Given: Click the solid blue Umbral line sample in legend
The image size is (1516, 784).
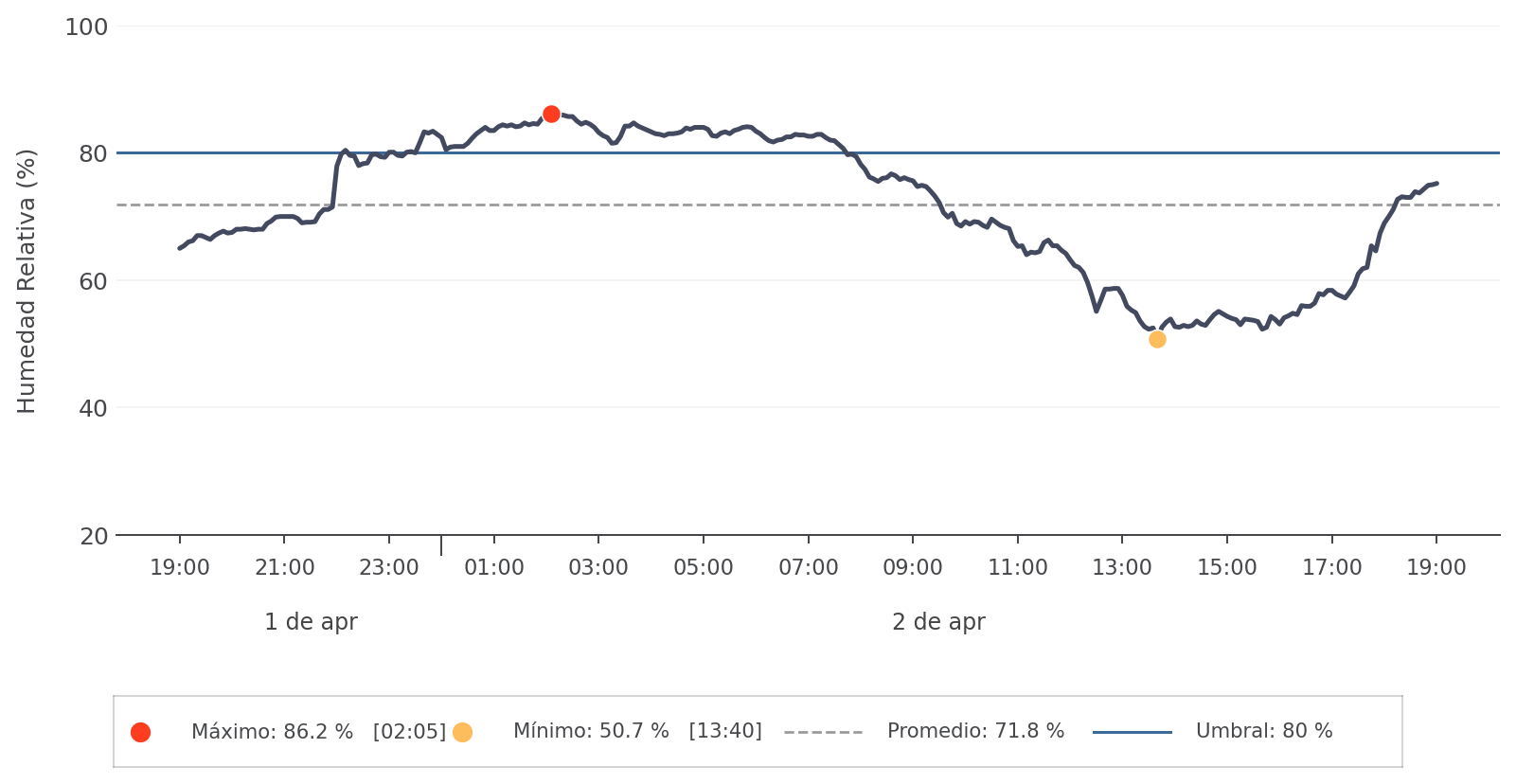Looking at the screenshot, I should coord(1132,732).
